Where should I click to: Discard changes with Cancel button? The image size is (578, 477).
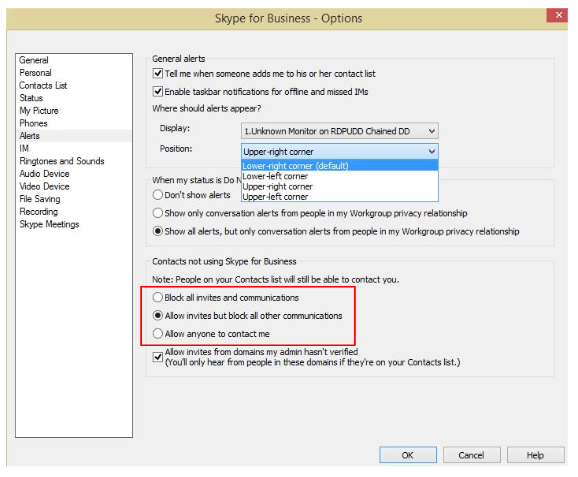click(471, 455)
